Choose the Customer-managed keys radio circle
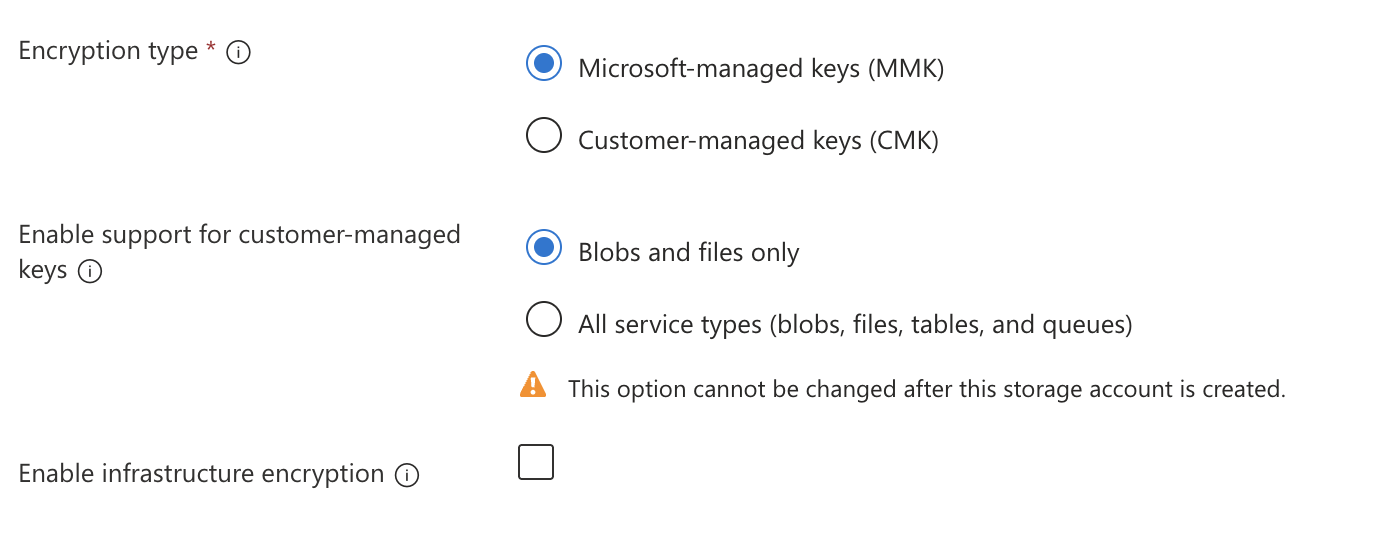1374x540 pixels. tap(544, 135)
